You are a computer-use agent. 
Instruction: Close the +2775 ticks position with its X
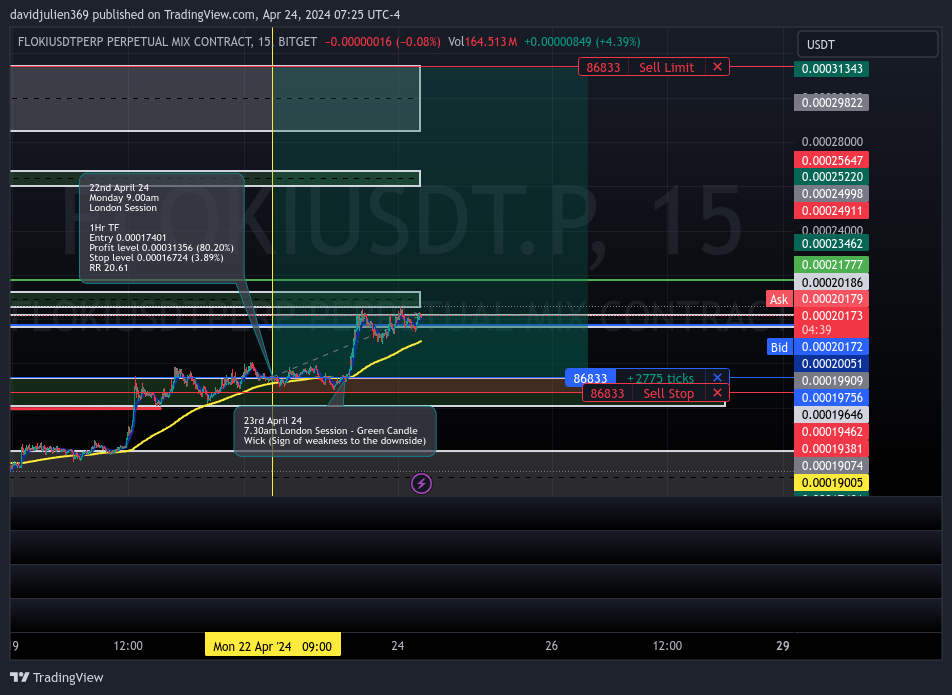click(x=717, y=378)
